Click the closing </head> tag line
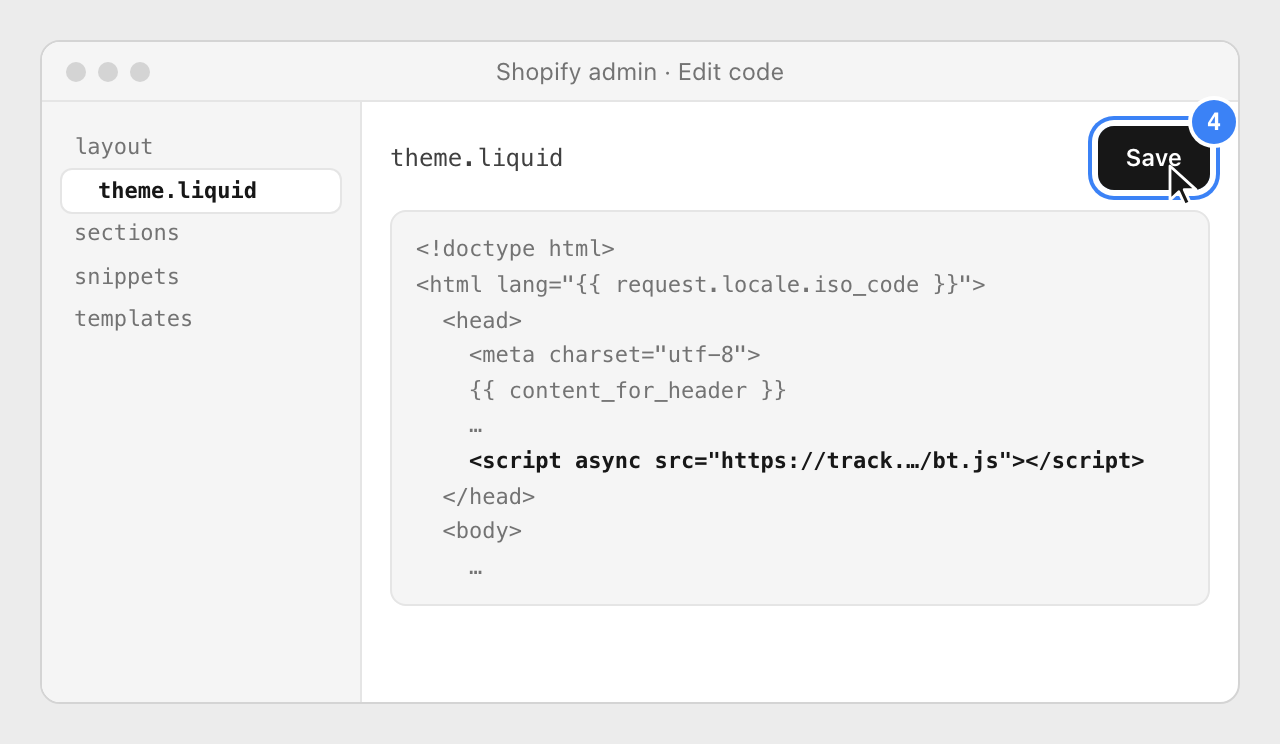Viewport: 1280px width, 746px height. 489,497
